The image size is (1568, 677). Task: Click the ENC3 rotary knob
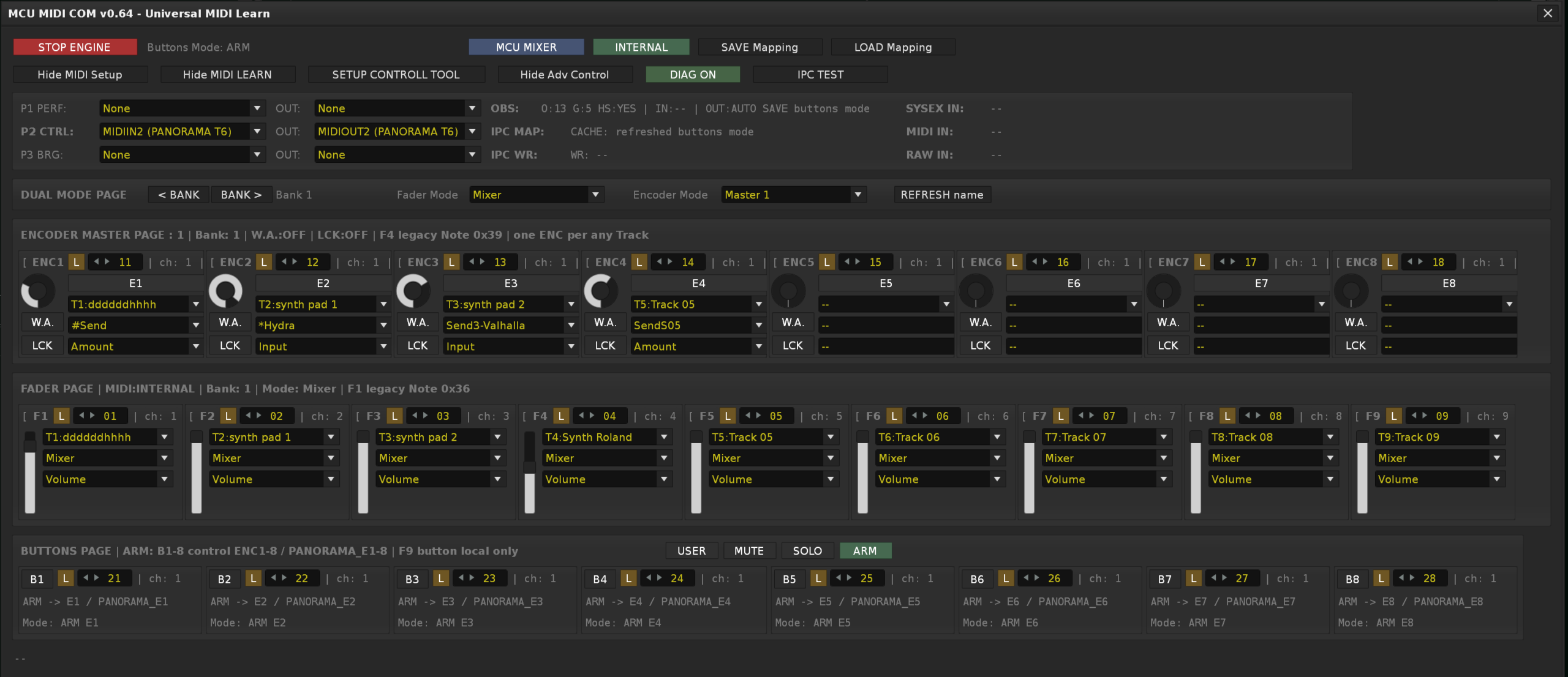413,291
